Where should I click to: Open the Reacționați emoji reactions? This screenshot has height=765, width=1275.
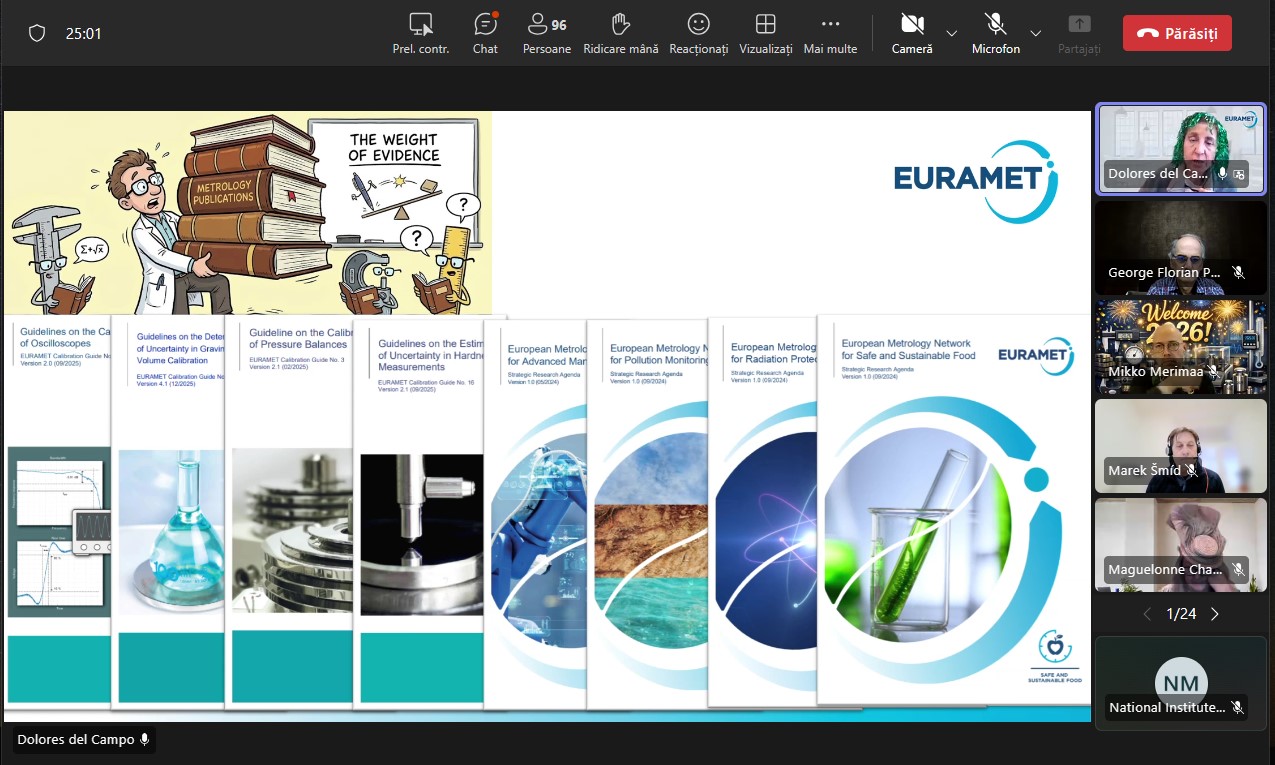pos(698,33)
